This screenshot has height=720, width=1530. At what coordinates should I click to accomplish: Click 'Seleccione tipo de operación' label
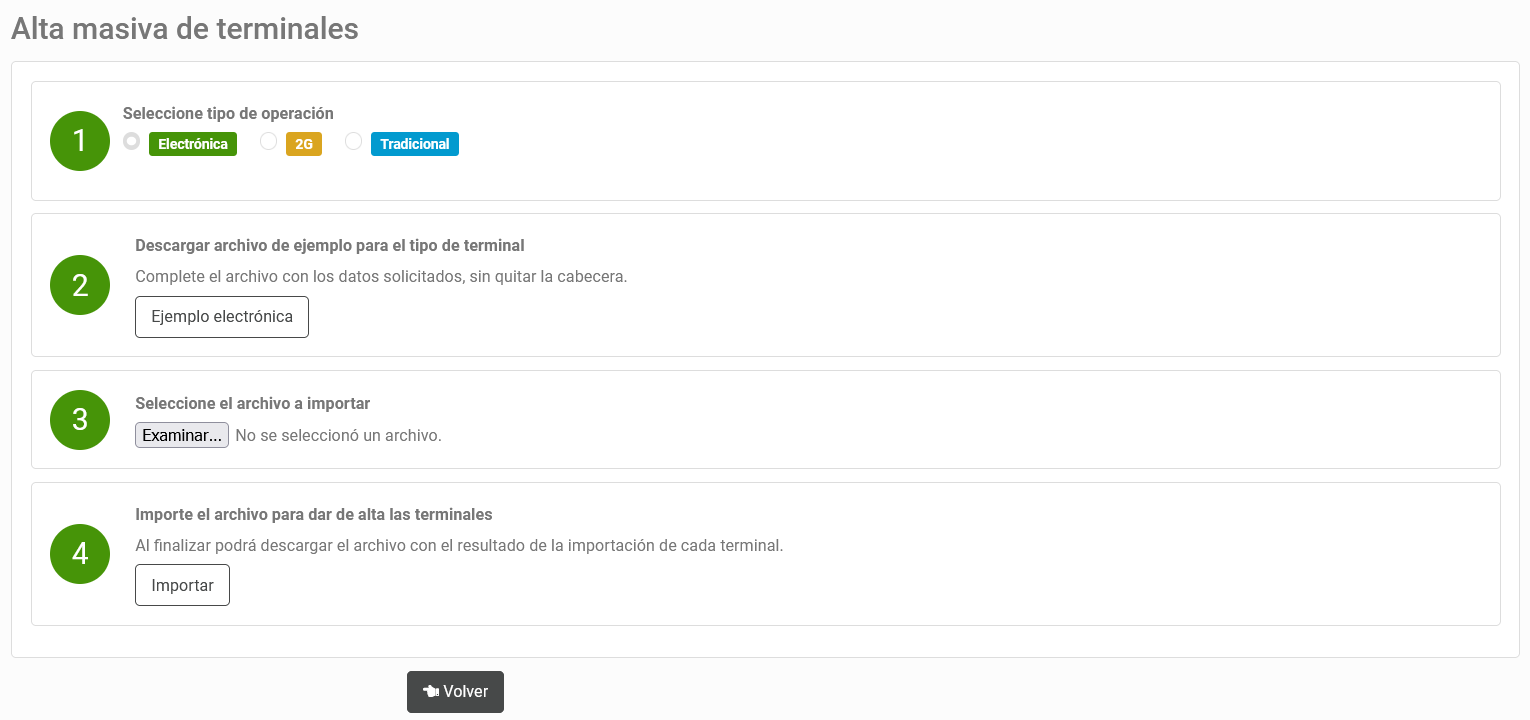coord(228,114)
